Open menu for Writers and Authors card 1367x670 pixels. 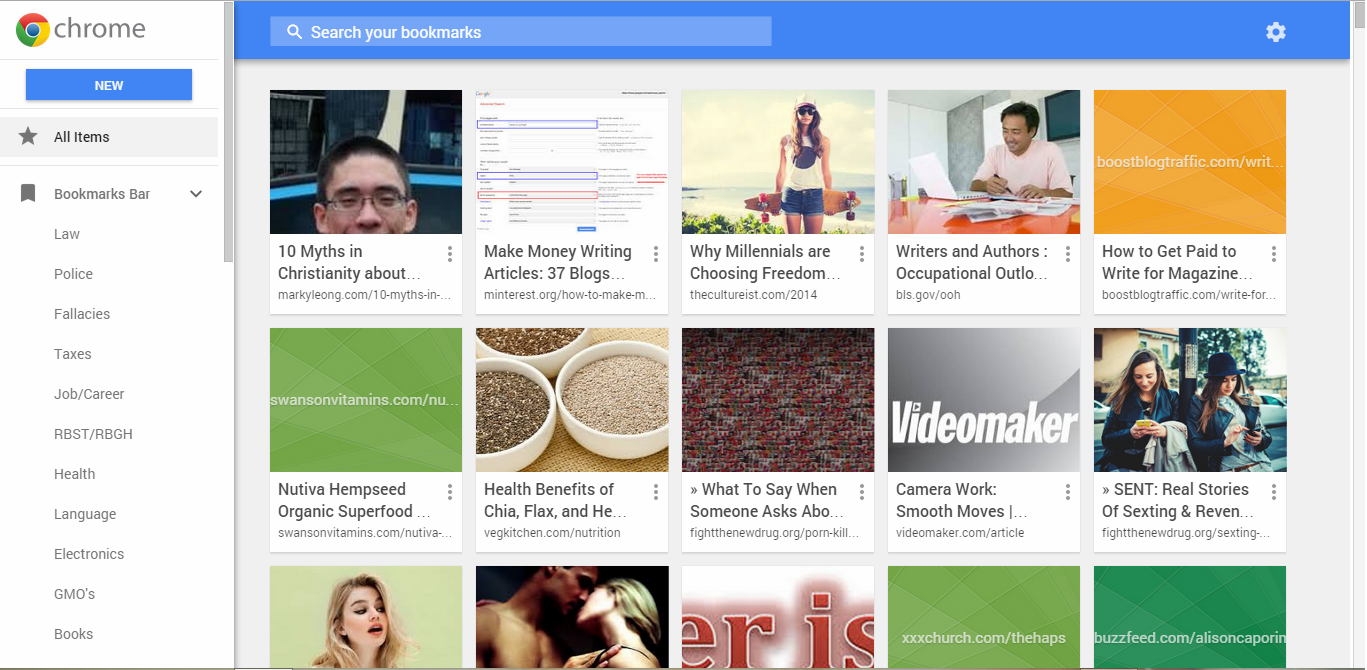(x=1068, y=254)
